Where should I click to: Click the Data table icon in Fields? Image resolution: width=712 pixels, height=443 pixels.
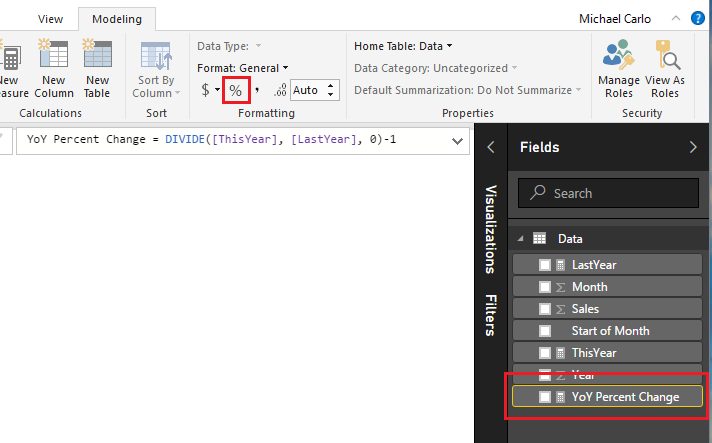tap(539, 238)
